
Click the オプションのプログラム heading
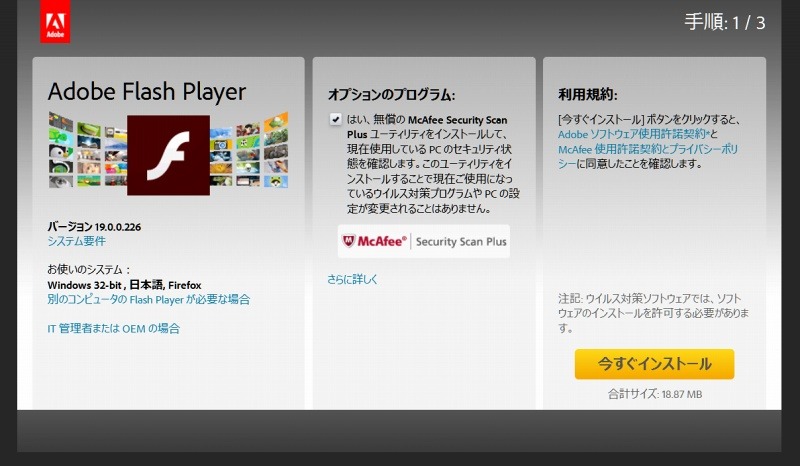point(391,94)
